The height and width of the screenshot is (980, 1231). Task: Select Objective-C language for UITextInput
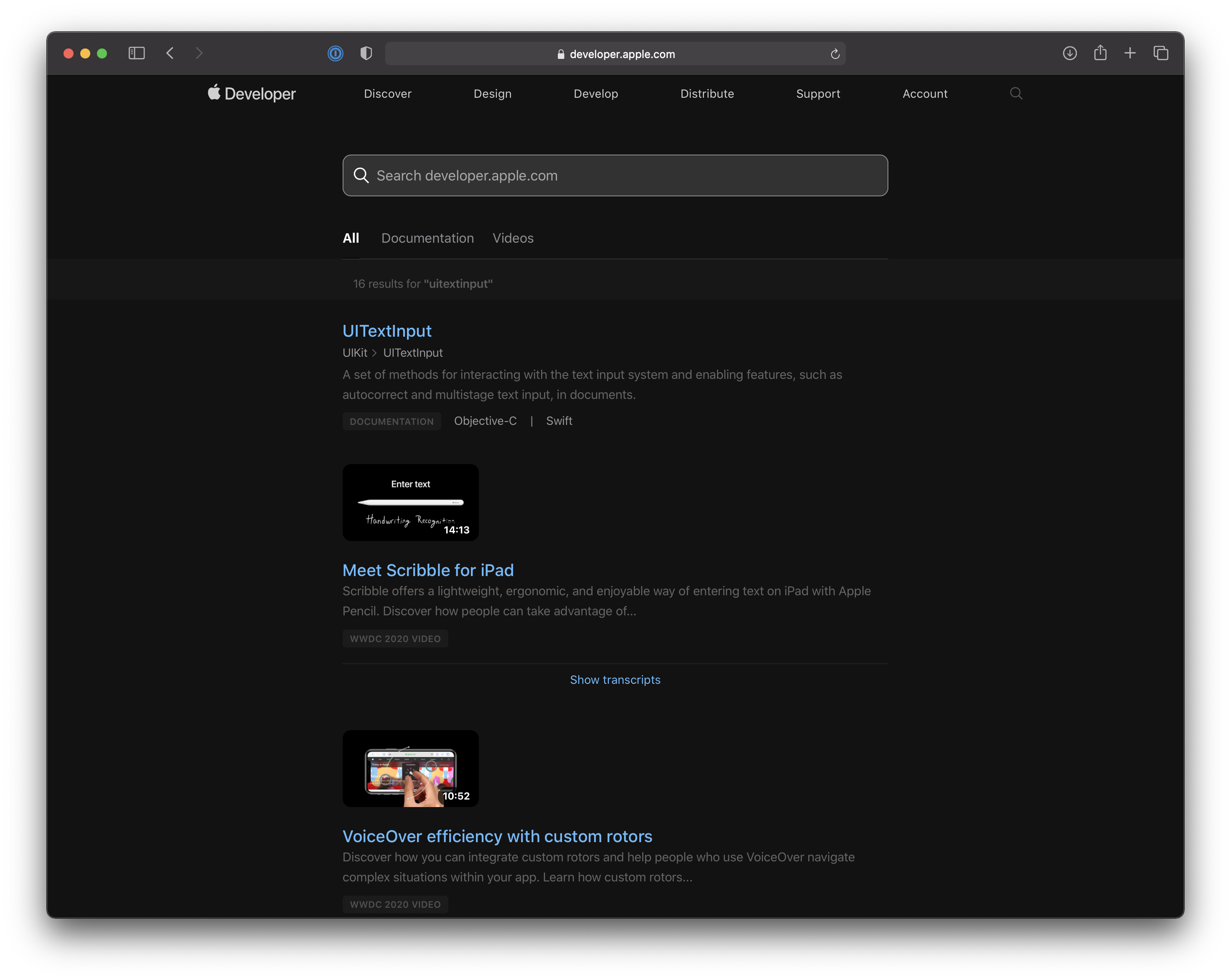point(485,421)
